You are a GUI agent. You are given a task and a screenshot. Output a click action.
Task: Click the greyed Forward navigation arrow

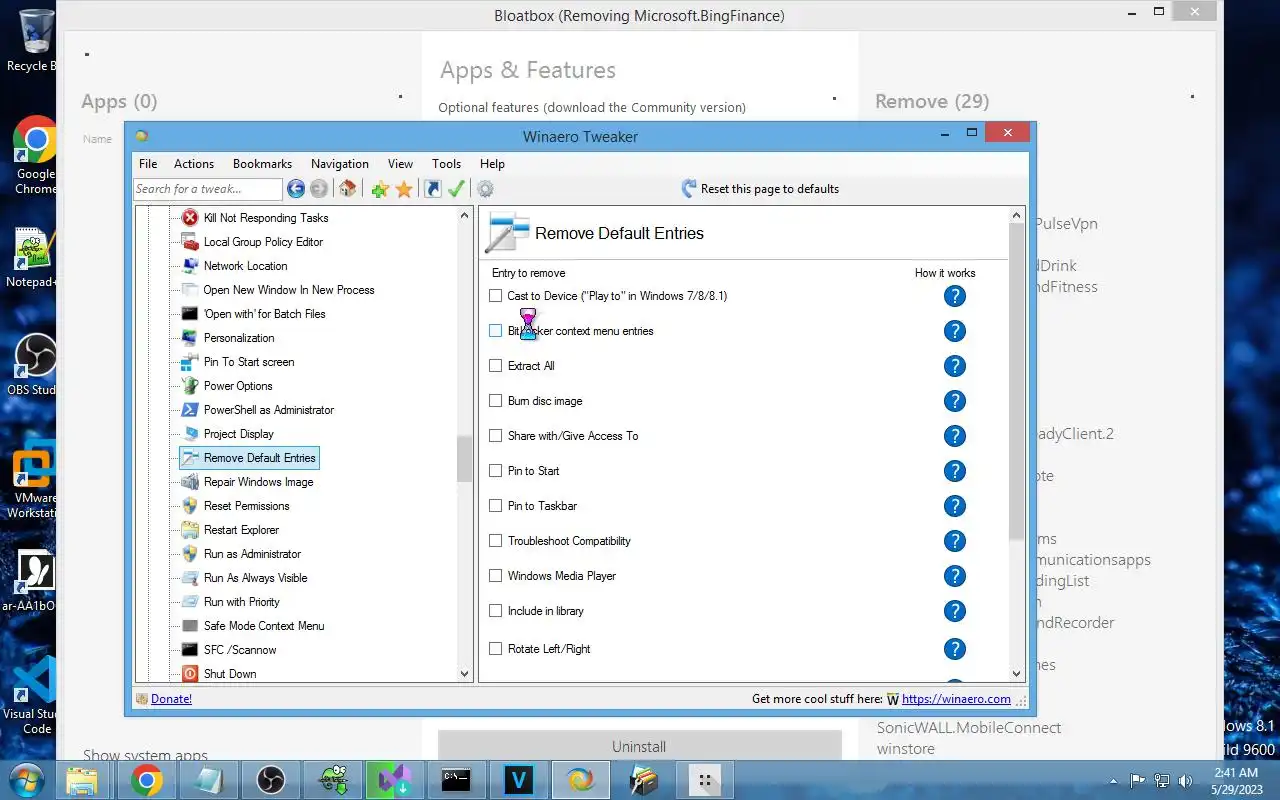point(319,189)
